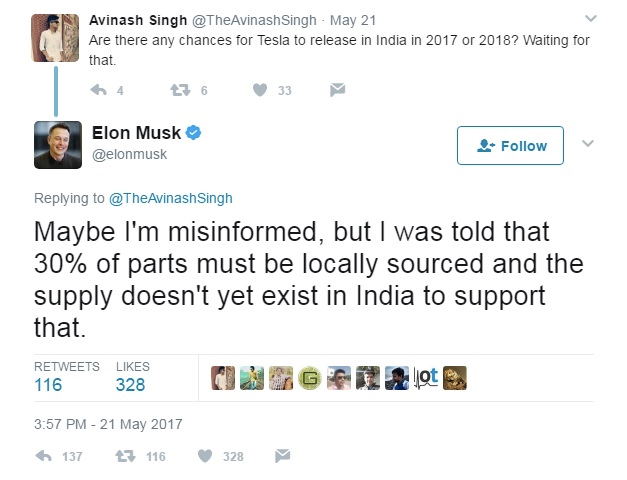Click the green G avatar among likers

tap(310, 378)
